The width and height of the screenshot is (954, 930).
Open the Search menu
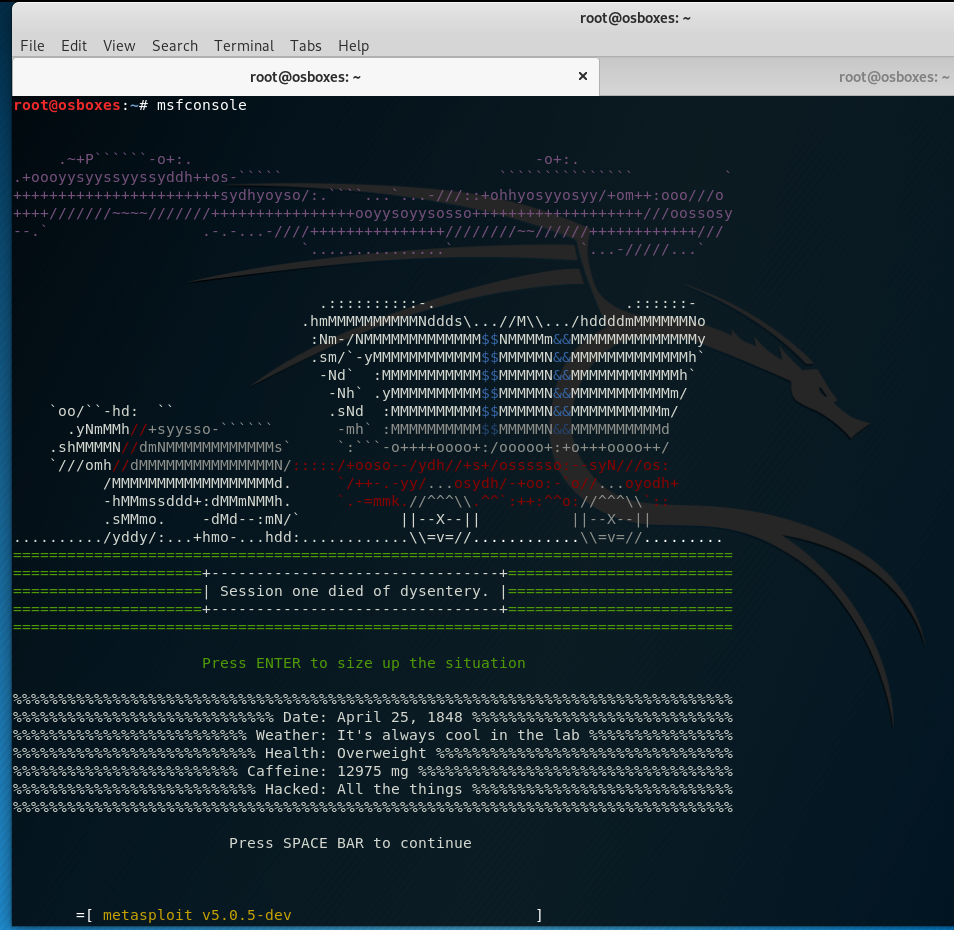pyautogui.click(x=174, y=45)
